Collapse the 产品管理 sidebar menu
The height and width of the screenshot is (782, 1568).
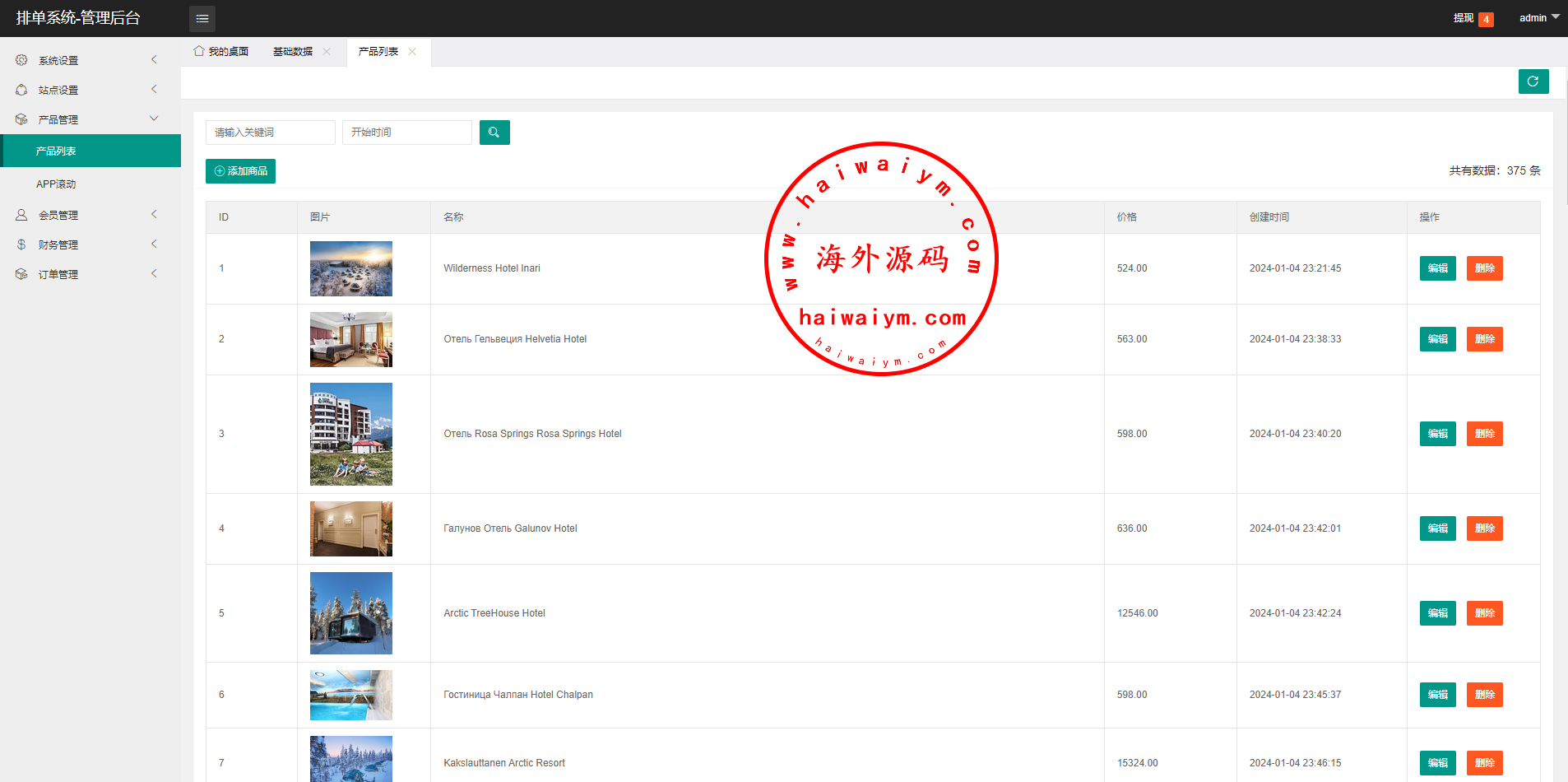(86, 119)
